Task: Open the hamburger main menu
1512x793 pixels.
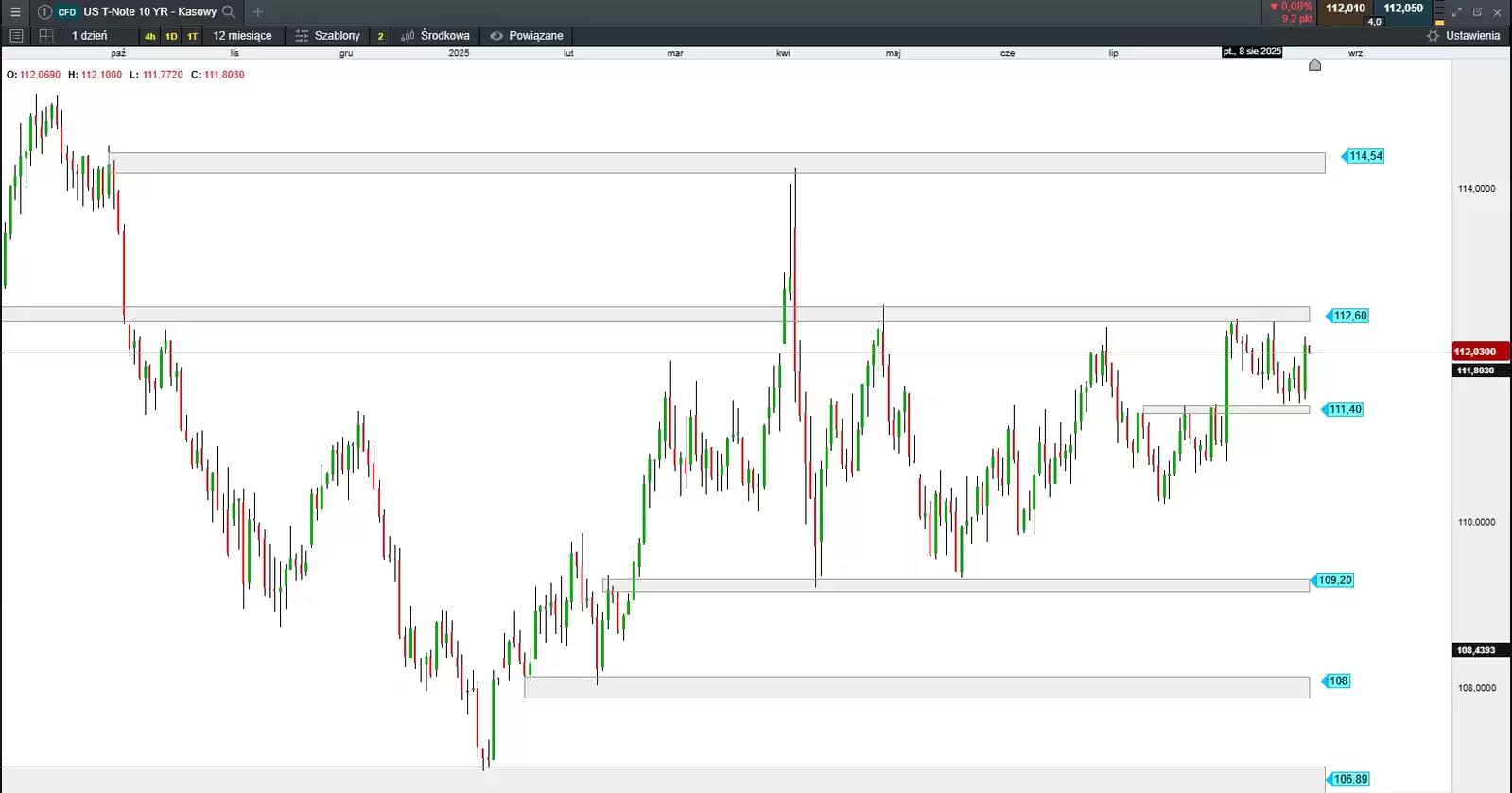Action: [15, 12]
